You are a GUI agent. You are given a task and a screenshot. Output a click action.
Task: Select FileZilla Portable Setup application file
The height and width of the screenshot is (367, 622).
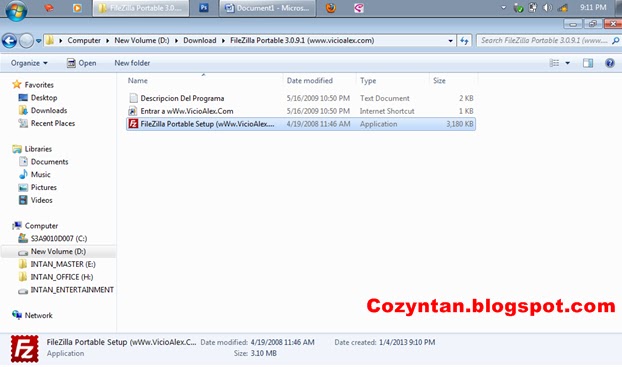(301, 124)
